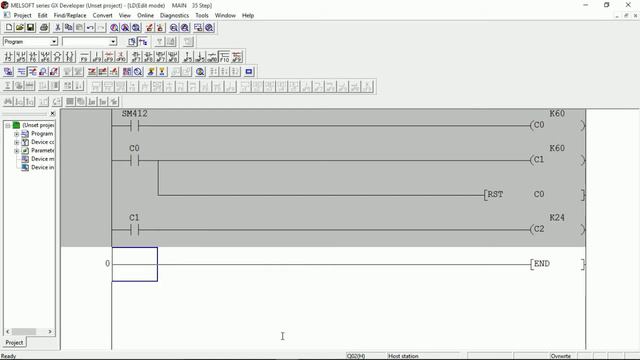Open the Online menu
This screenshot has width=640, height=360.
(x=145, y=16)
